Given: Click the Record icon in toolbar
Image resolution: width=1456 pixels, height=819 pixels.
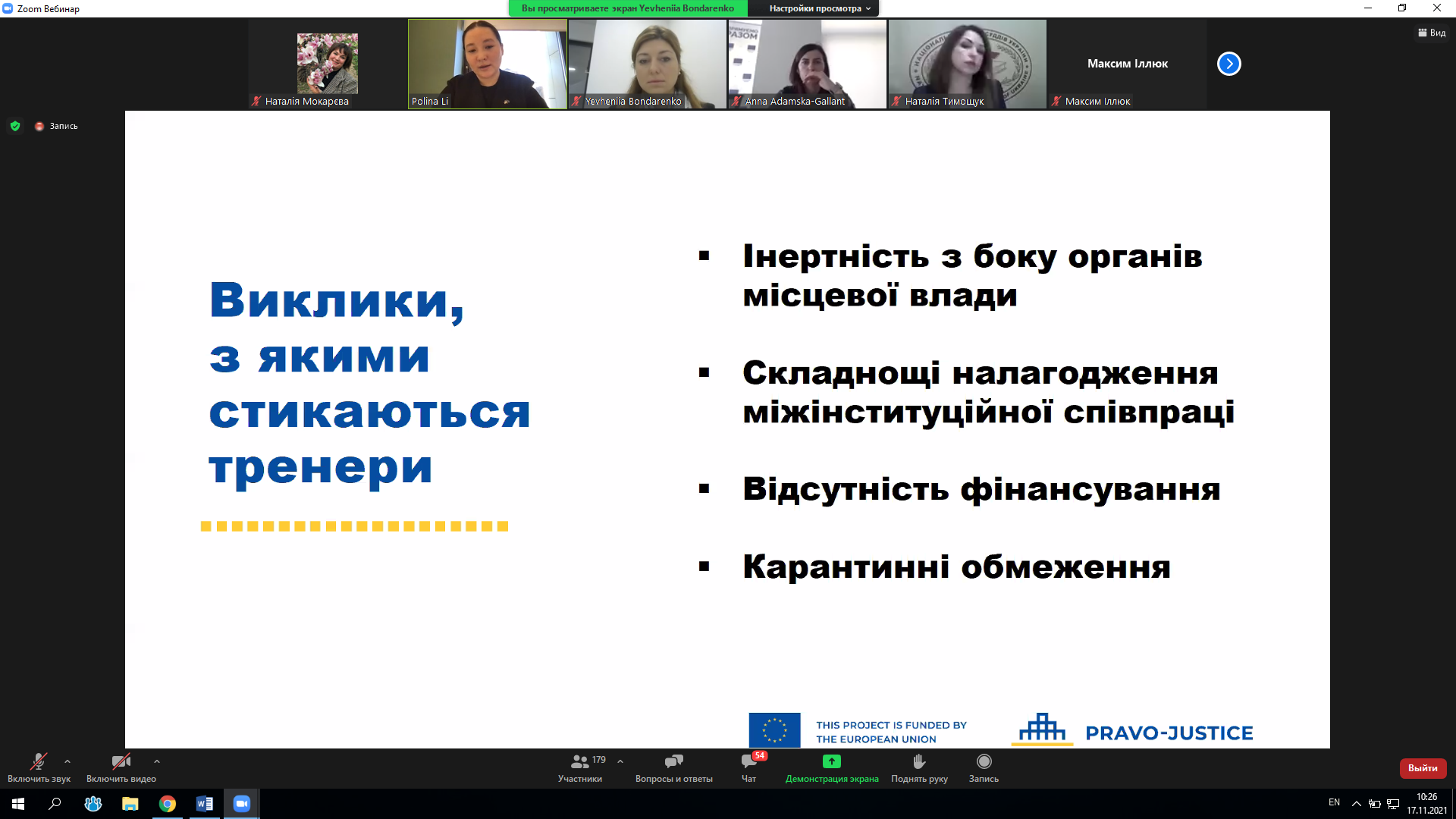Looking at the screenshot, I should (984, 761).
